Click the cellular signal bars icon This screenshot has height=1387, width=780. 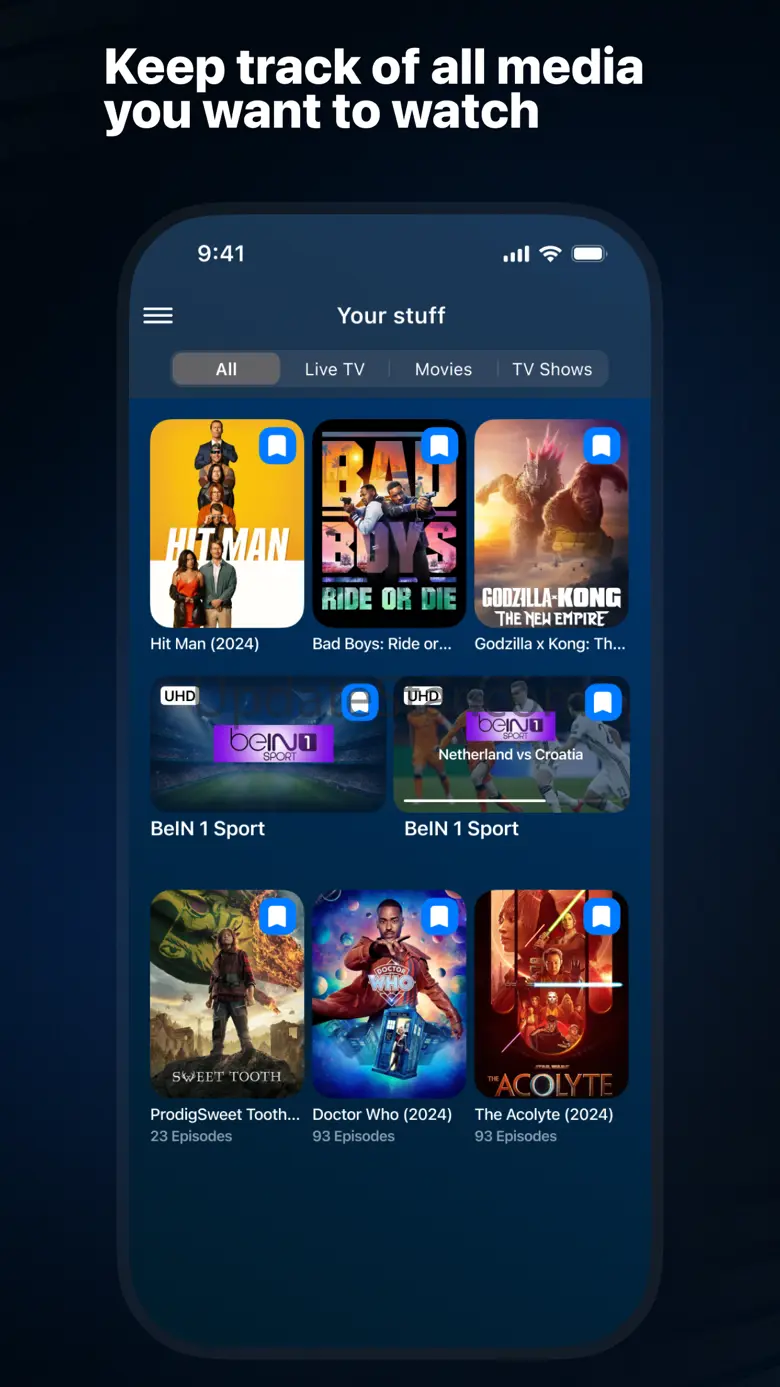click(x=516, y=255)
